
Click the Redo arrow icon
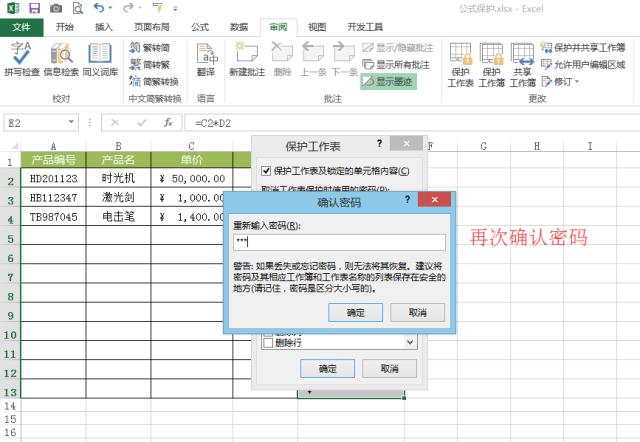click(128, 7)
